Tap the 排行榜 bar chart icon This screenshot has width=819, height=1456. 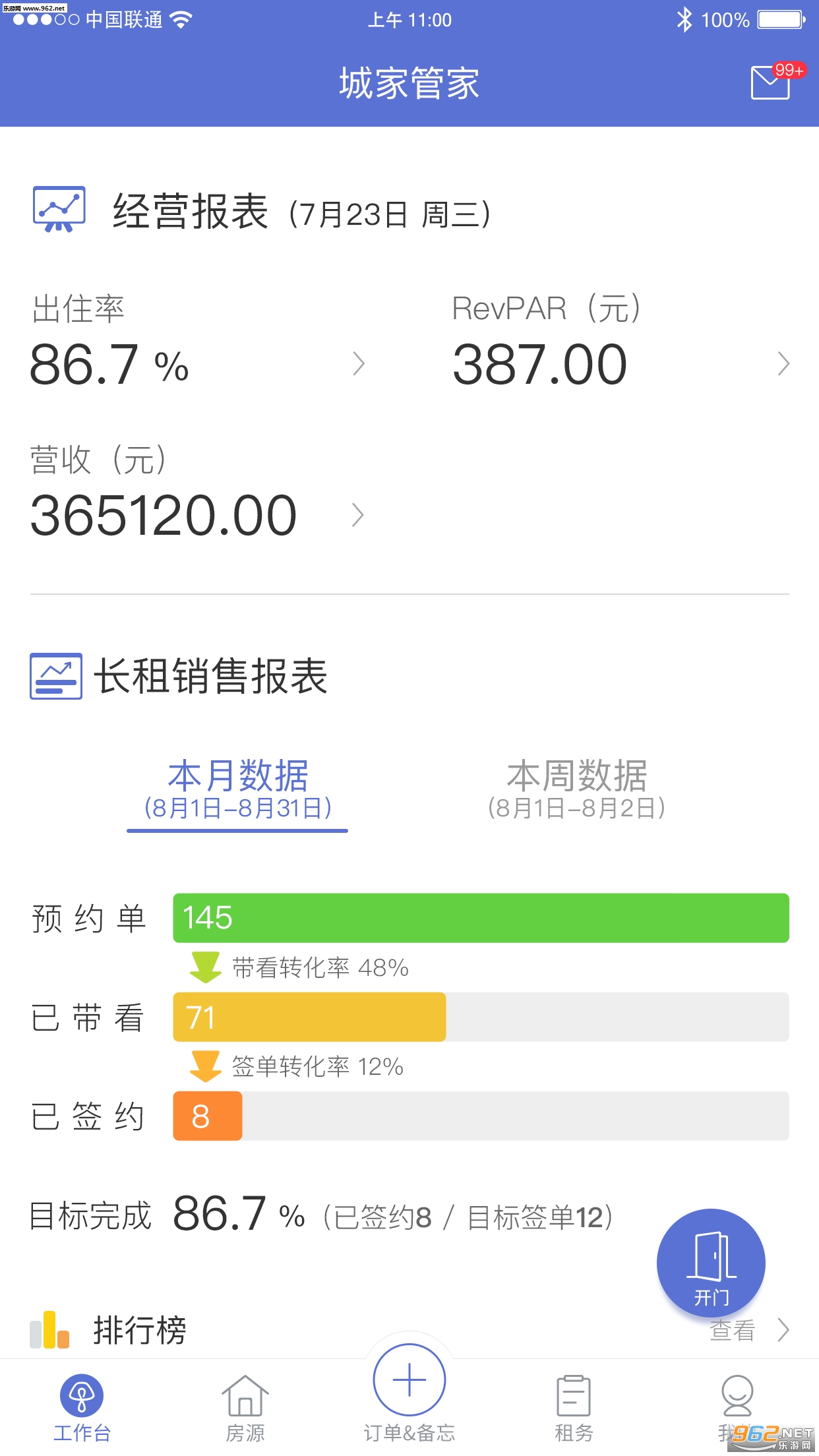tap(49, 1329)
